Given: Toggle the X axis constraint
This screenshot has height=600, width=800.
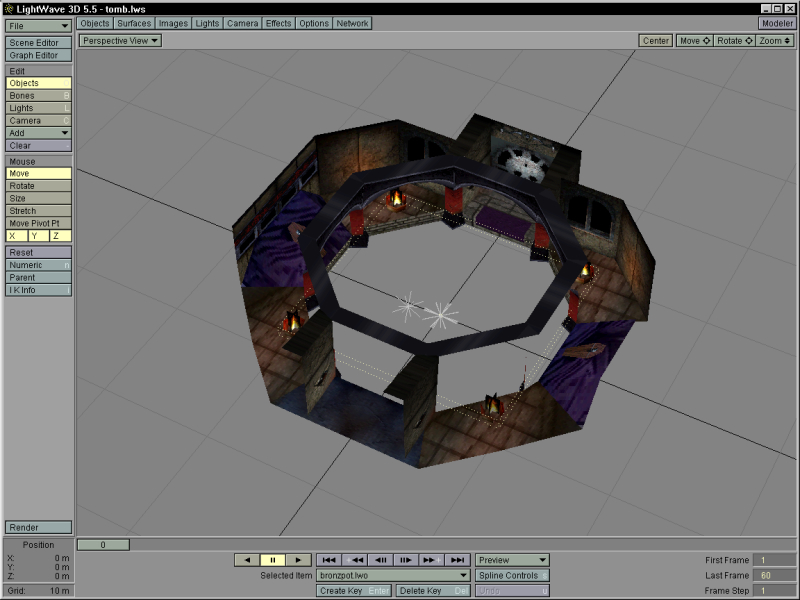Looking at the screenshot, I should [x=15, y=236].
